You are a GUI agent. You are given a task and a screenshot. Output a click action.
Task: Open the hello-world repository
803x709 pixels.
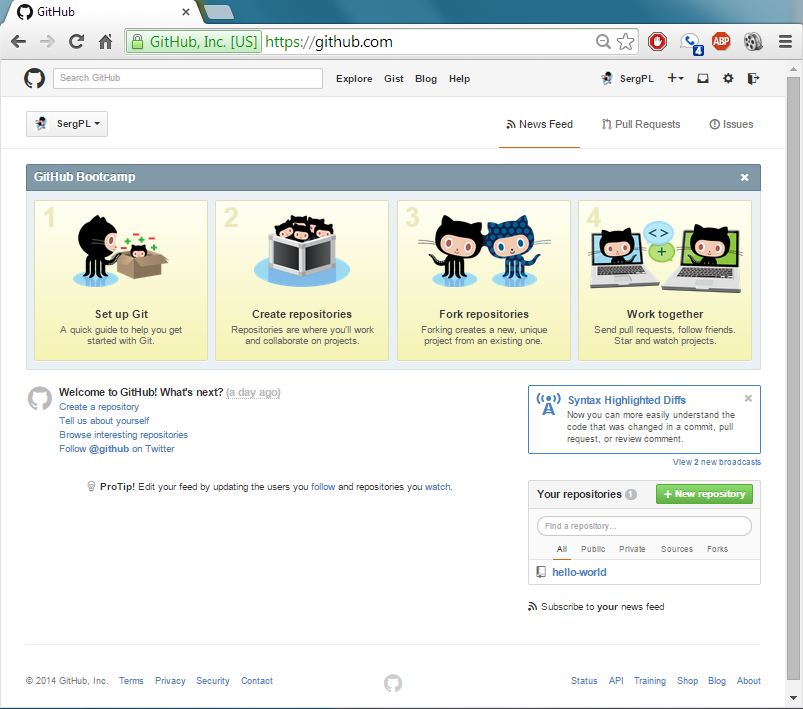[579, 572]
